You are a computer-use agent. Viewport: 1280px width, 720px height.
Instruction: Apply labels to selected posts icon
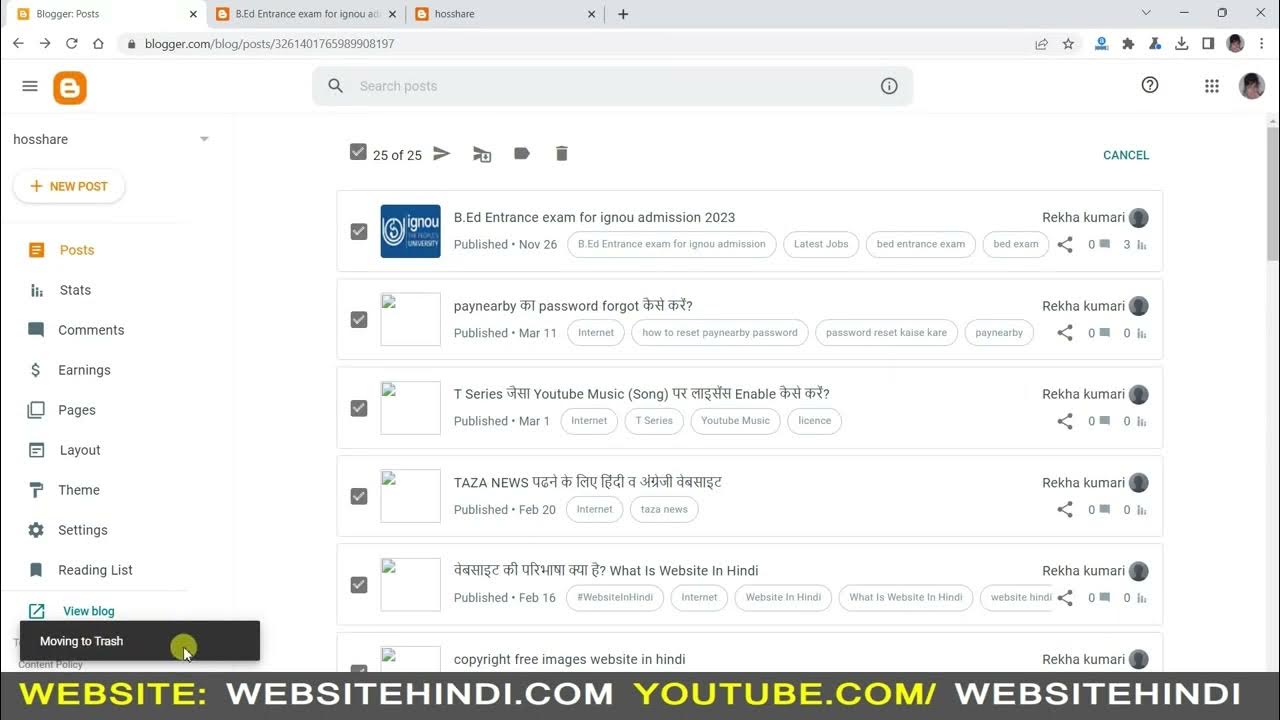(522, 153)
